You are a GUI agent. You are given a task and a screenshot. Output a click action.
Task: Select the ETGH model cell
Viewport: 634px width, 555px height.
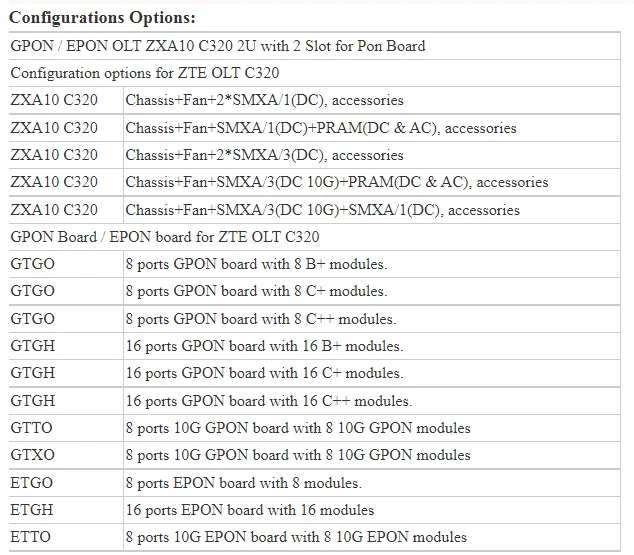(32, 510)
